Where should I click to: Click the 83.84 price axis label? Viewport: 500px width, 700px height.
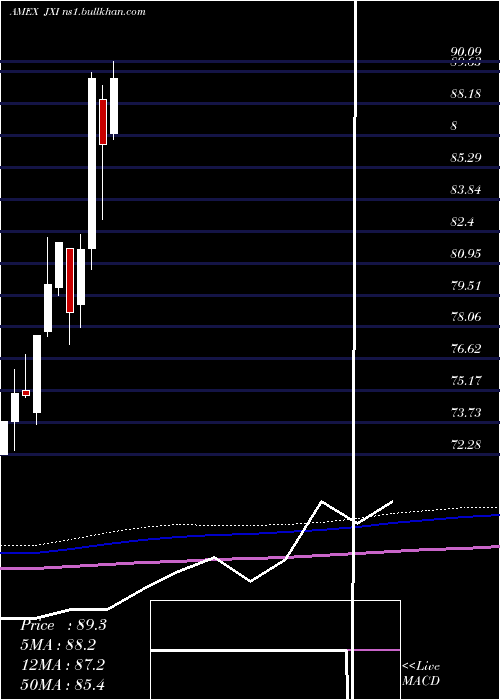tap(466, 190)
